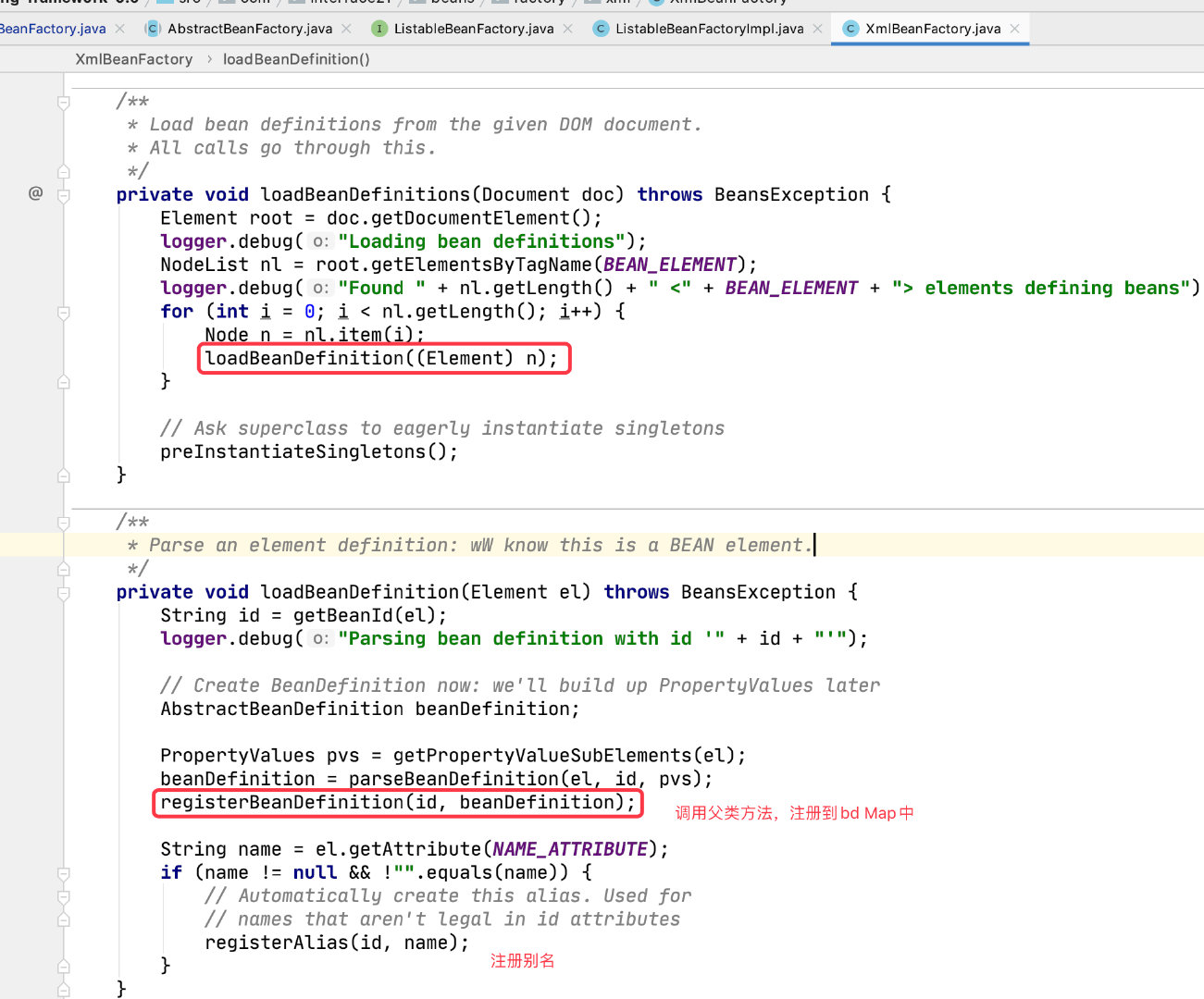Click the 'o:' parameter hint before "Loading bean definitions"

[320, 241]
